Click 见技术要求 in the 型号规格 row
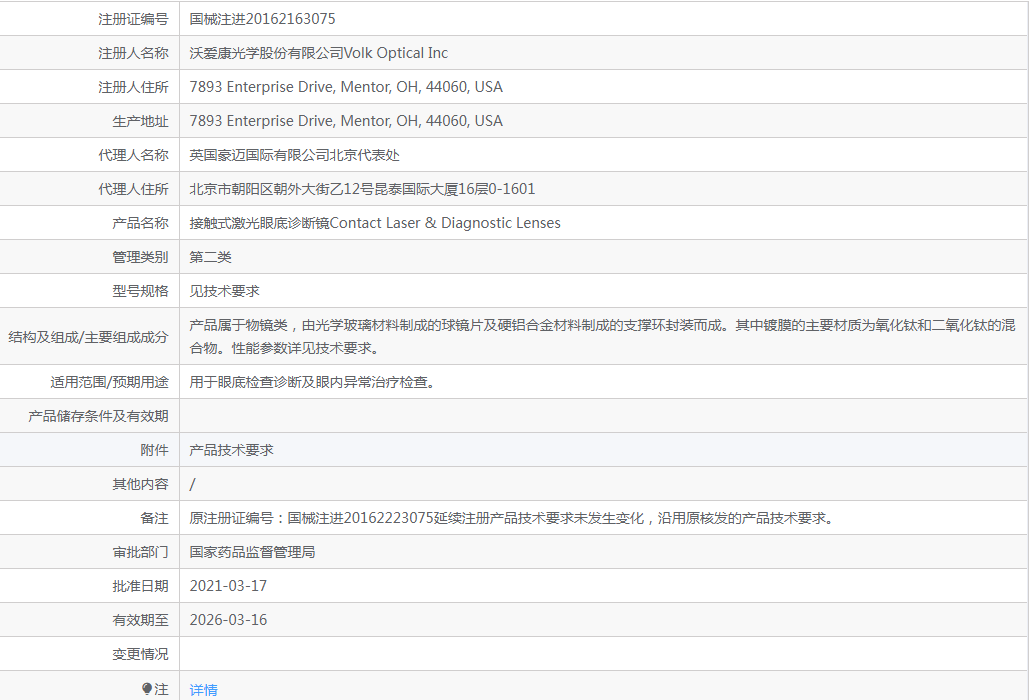This screenshot has width=1030, height=700. click(x=225, y=291)
